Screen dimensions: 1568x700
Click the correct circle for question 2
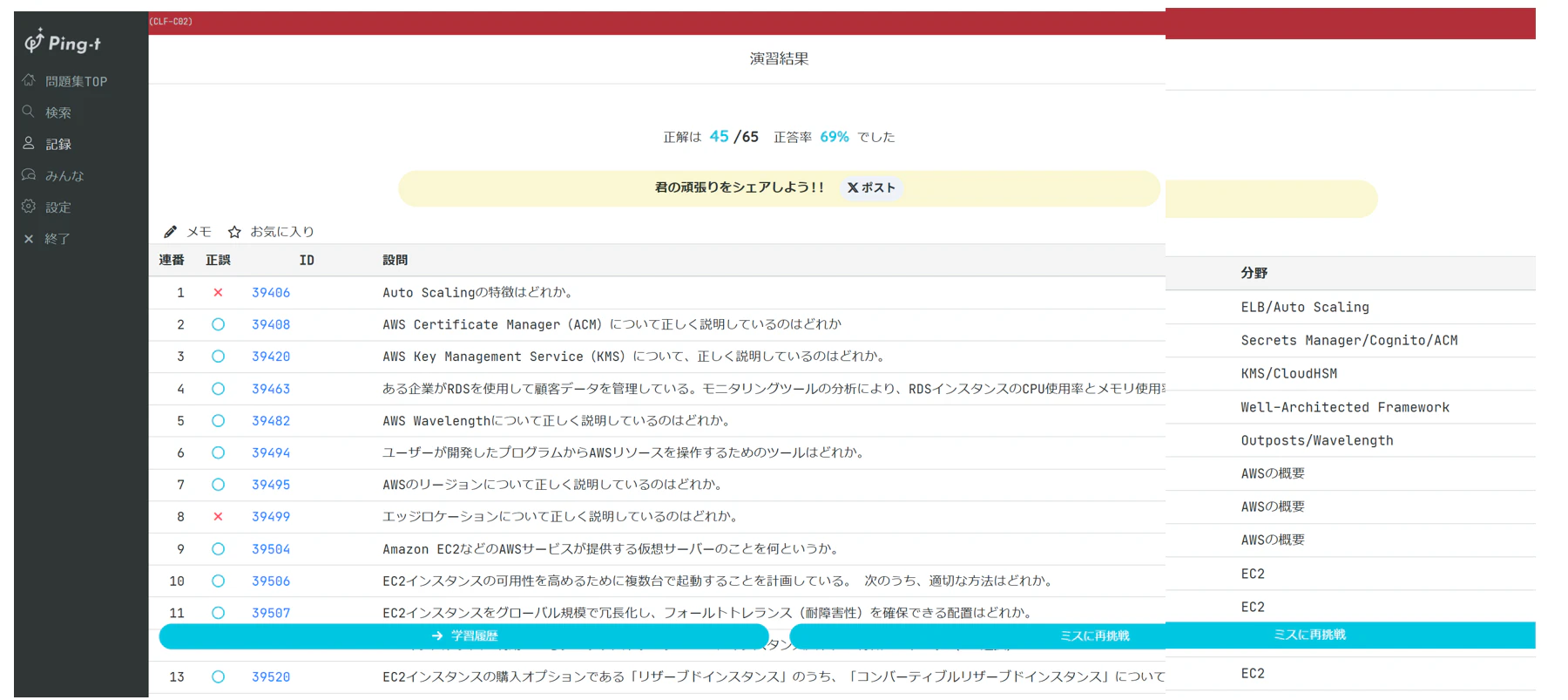point(218,324)
